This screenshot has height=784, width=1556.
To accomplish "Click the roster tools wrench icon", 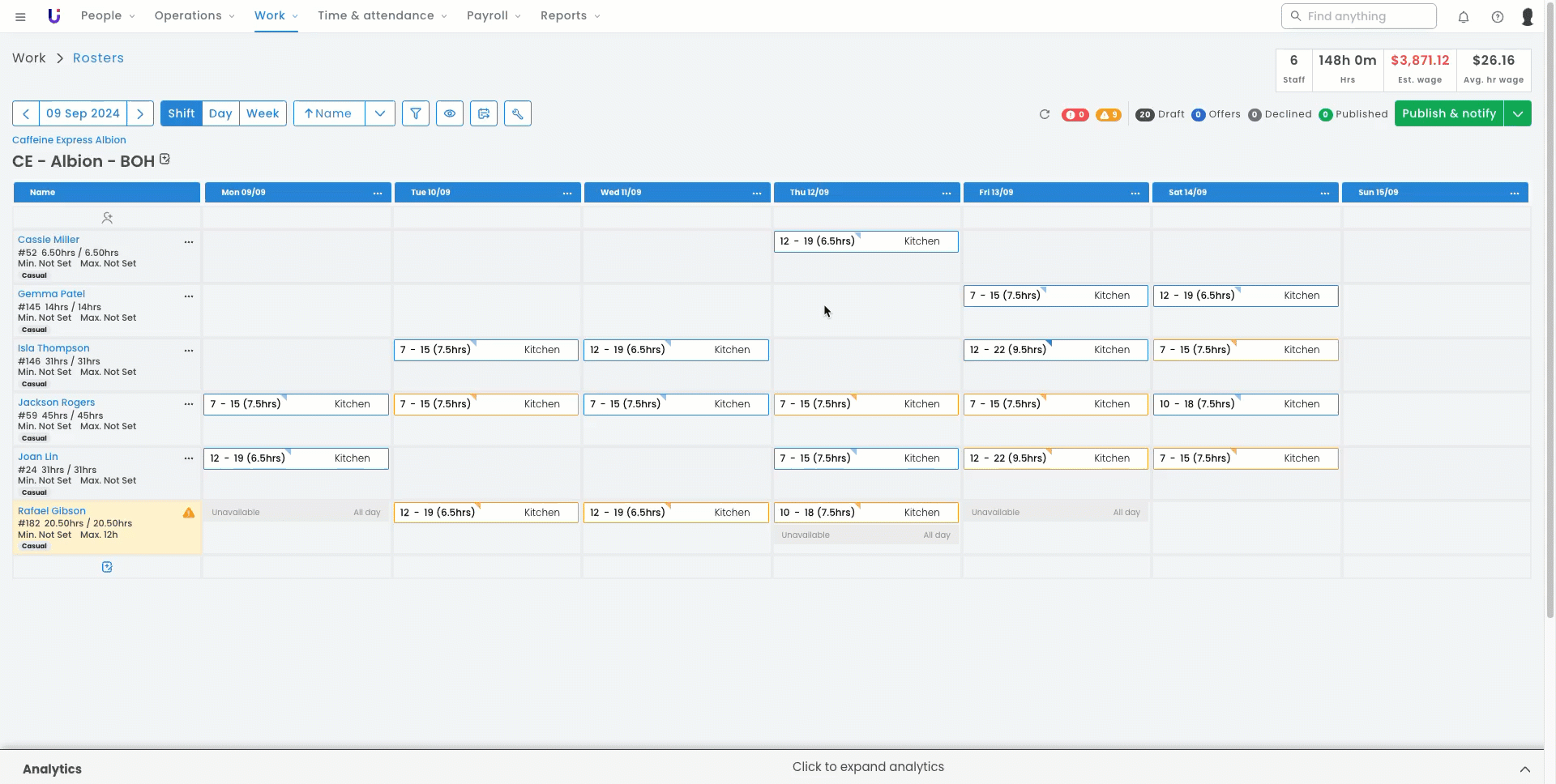I will [518, 113].
